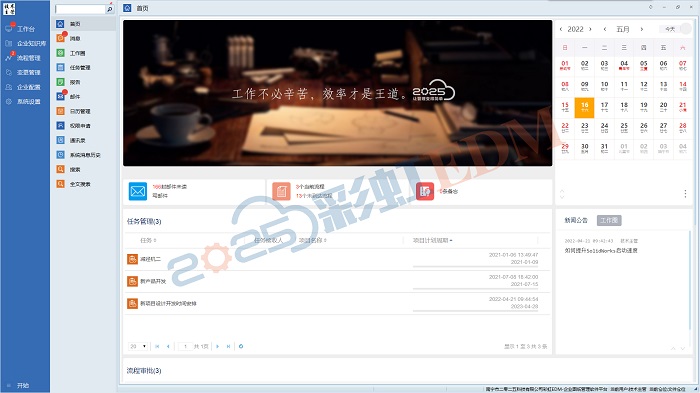700x393 pixels.
Task: Open 系统设置 gear item
Action: 29,101
